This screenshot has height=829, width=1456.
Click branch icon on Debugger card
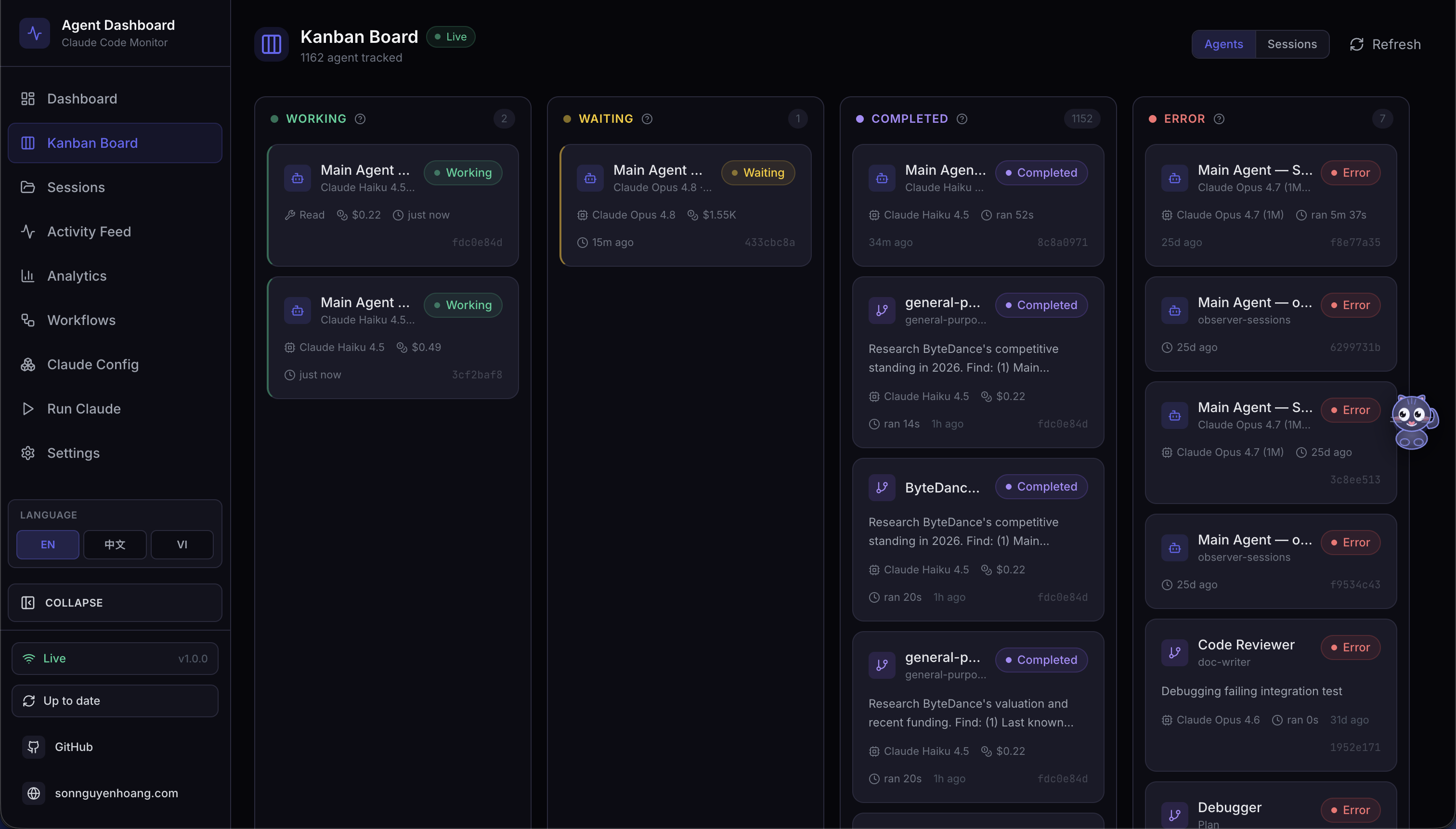pos(1175,815)
